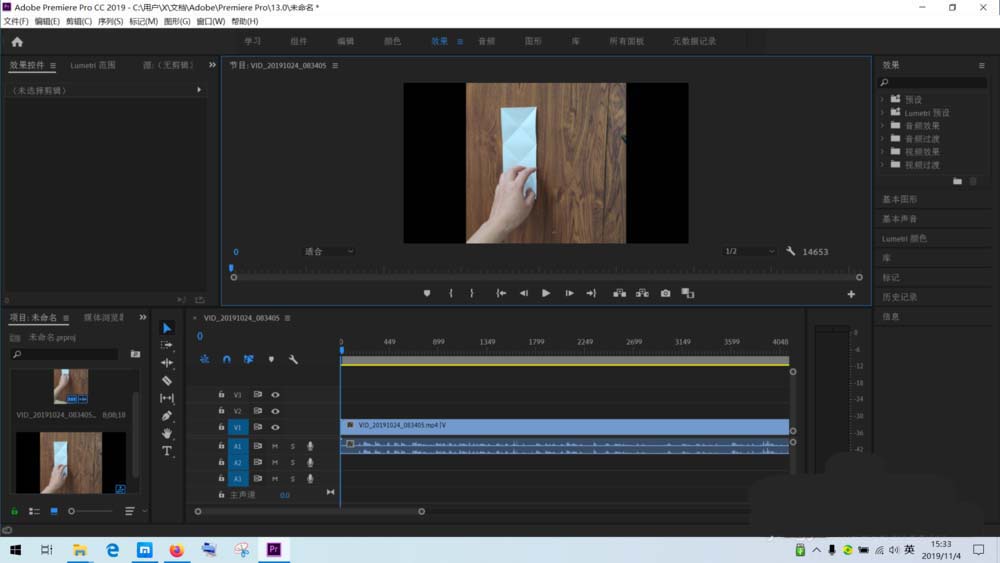Open the 剪辑(C) menu
Screen dimensions: 1000x563
pyautogui.click(x=79, y=21)
